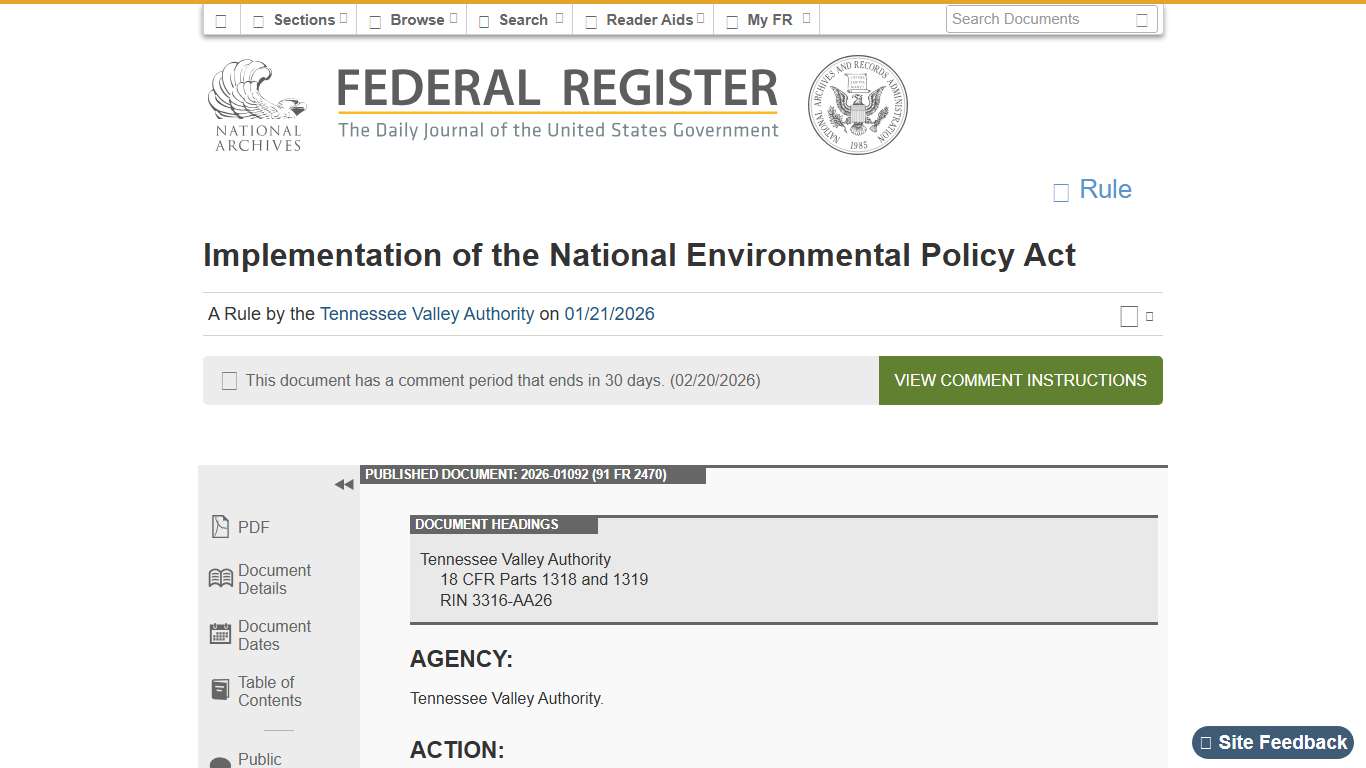Select the Search menu item
This screenshot has width=1366, height=768.
(518, 18)
